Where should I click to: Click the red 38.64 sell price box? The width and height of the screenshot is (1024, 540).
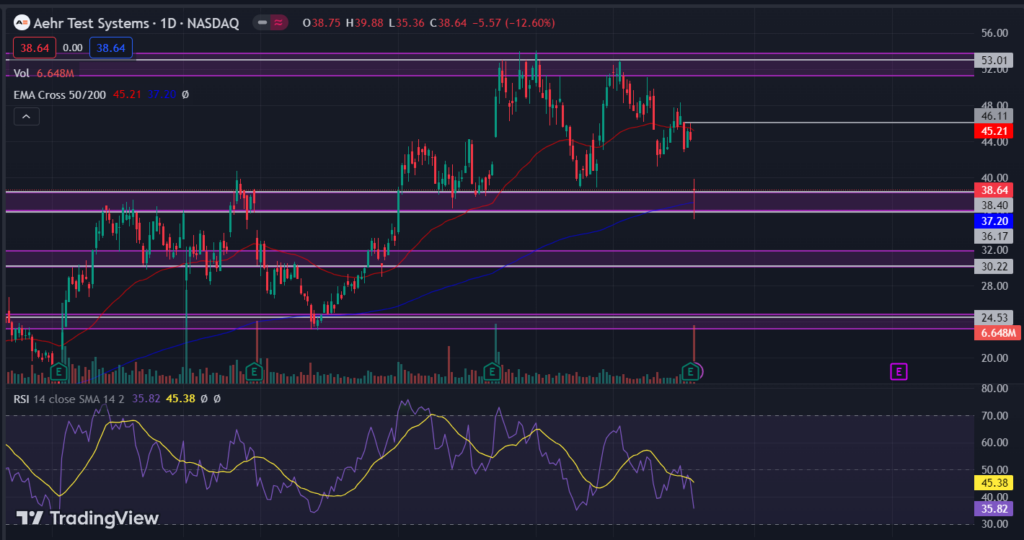point(35,48)
